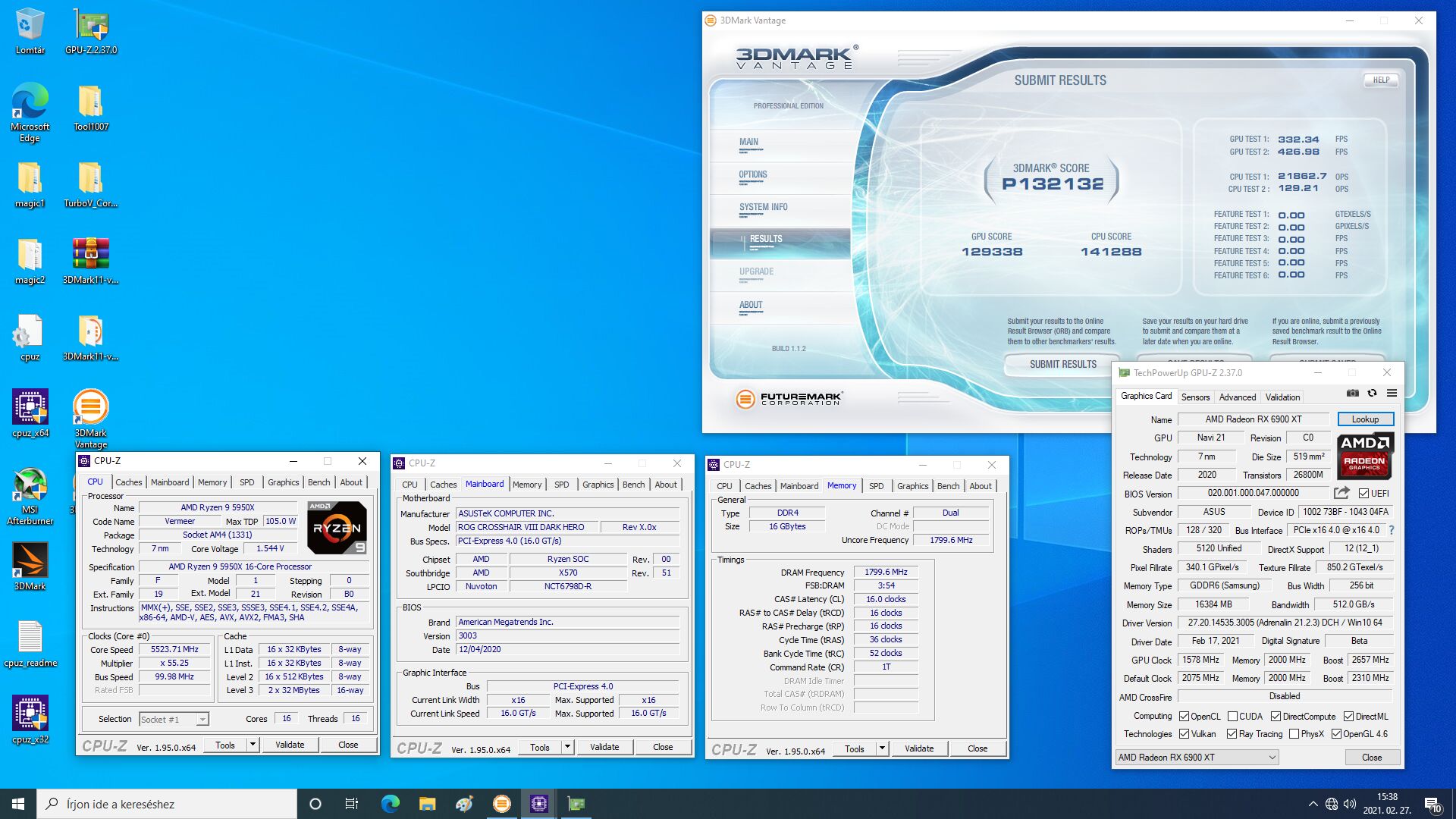This screenshot has width=1456, height=819.
Task: Toggle the PhysX checkbox
Action: point(1294,734)
